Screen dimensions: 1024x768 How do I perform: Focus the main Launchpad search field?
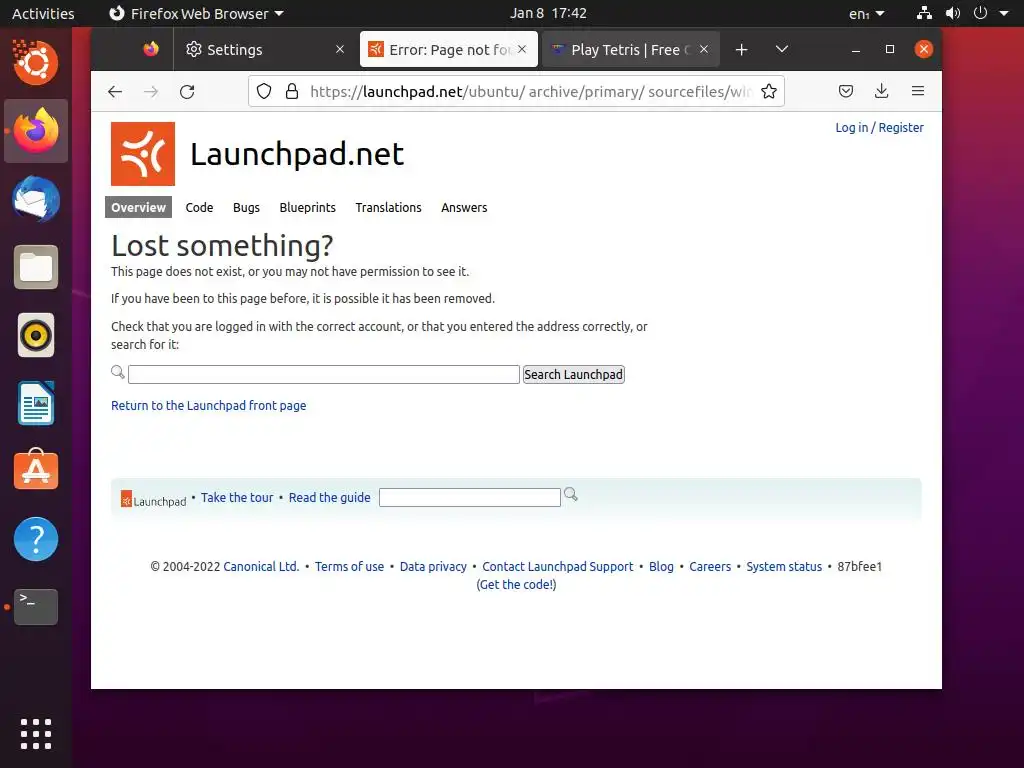pyautogui.click(x=324, y=375)
